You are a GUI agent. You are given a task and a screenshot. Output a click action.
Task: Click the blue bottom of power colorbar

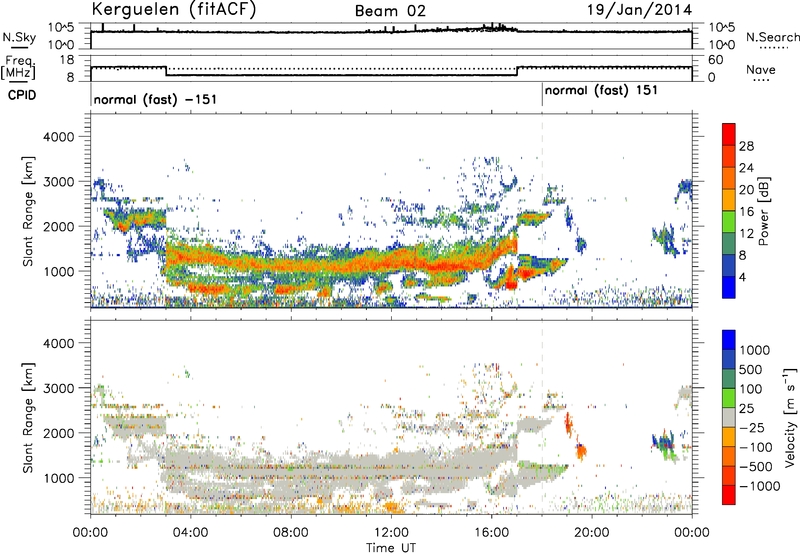[x=729, y=287]
